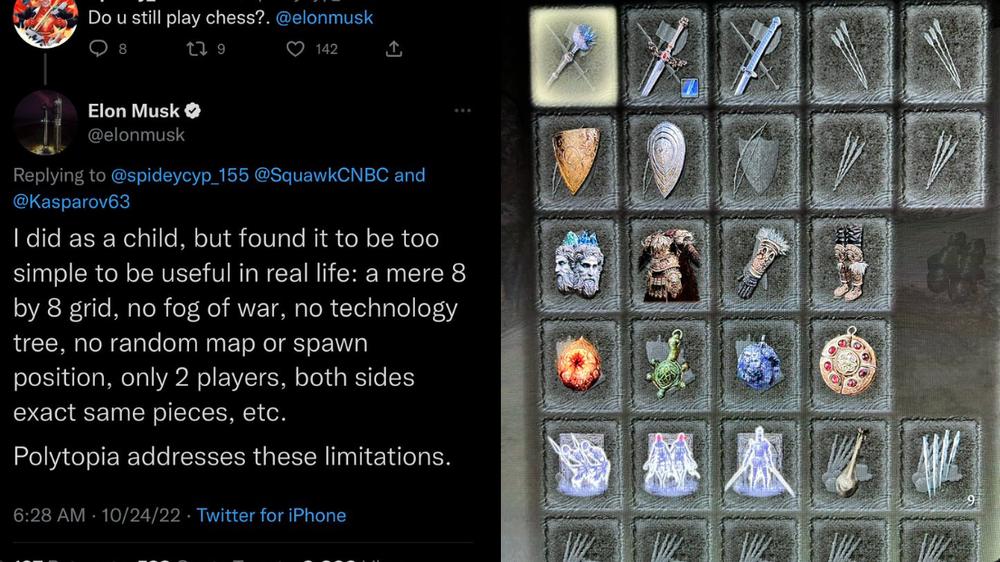Select the highlighted blue-tipped staff weapon slot
1000x562 pixels.
[x=574, y=56]
